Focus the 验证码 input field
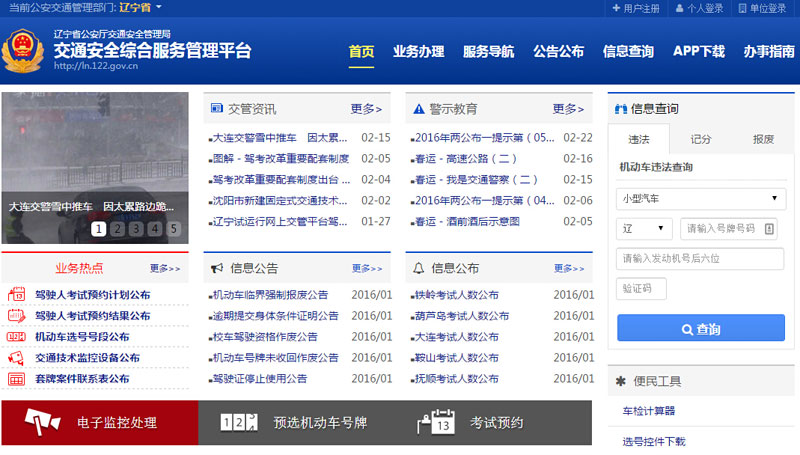The image size is (800, 455). pos(641,289)
